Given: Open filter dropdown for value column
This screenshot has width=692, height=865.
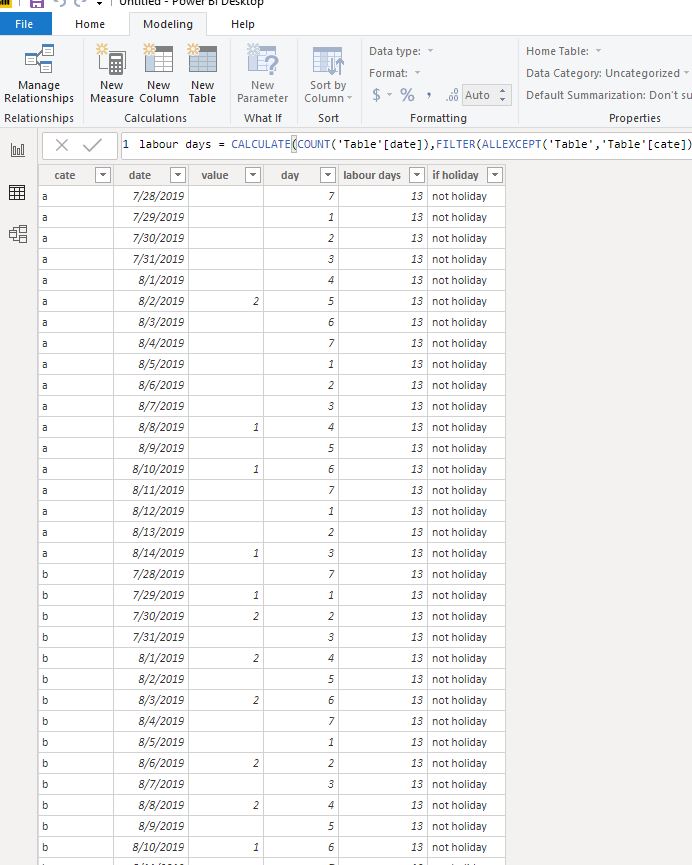Looking at the screenshot, I should point(253,175).
